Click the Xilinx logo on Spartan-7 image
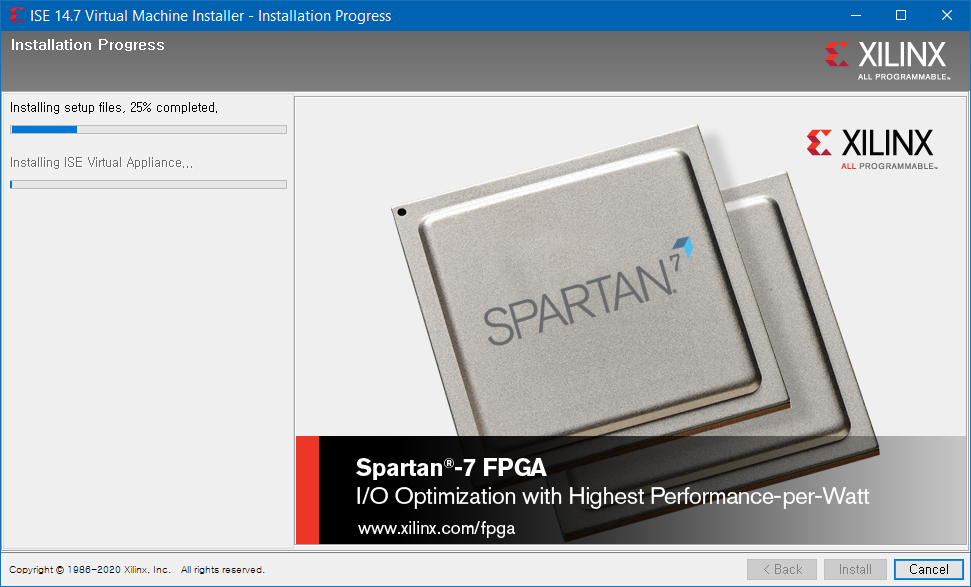The image size is (971, 587). [873, 149]
